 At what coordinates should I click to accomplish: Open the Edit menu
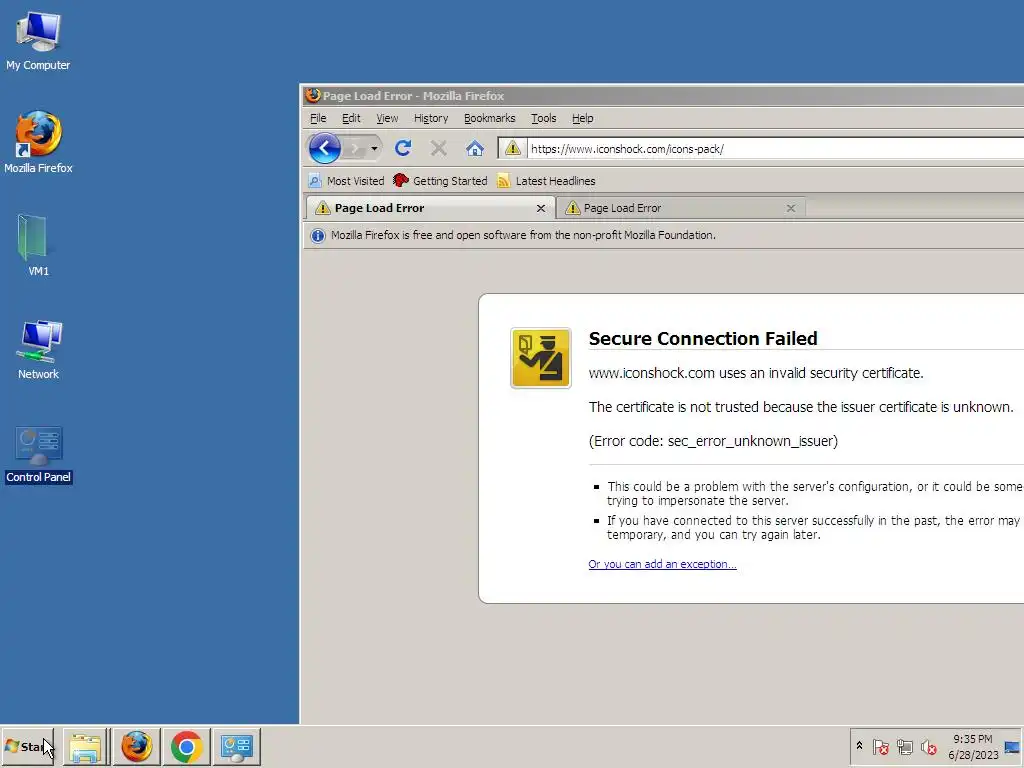[x=351, y=118]
